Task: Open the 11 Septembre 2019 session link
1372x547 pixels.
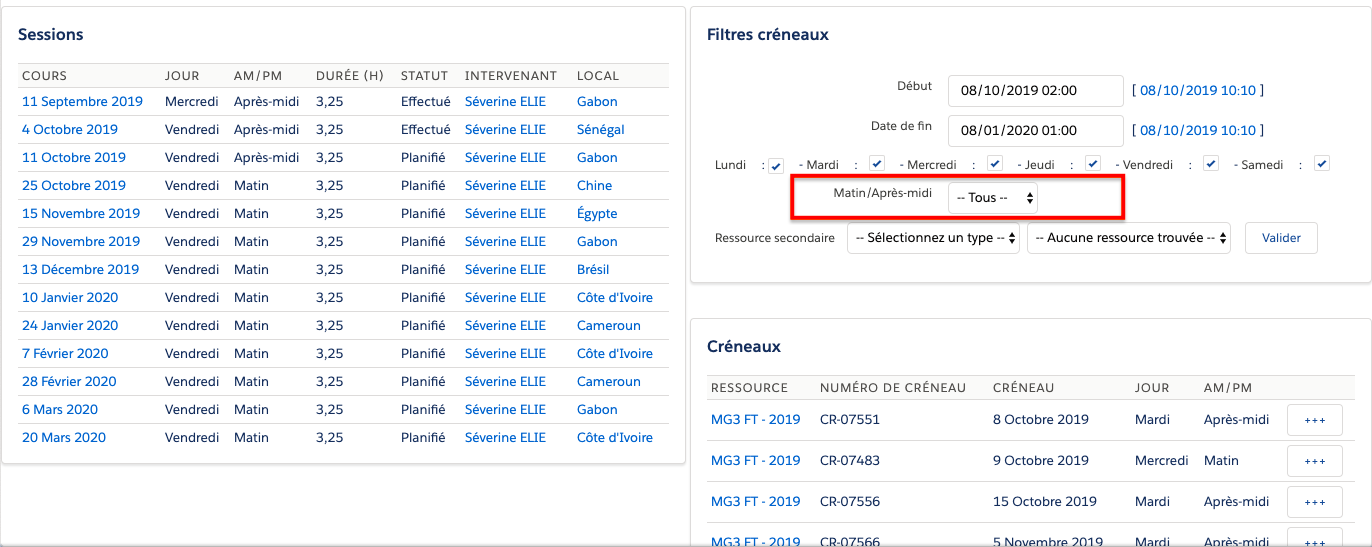Action: [82, 101]
